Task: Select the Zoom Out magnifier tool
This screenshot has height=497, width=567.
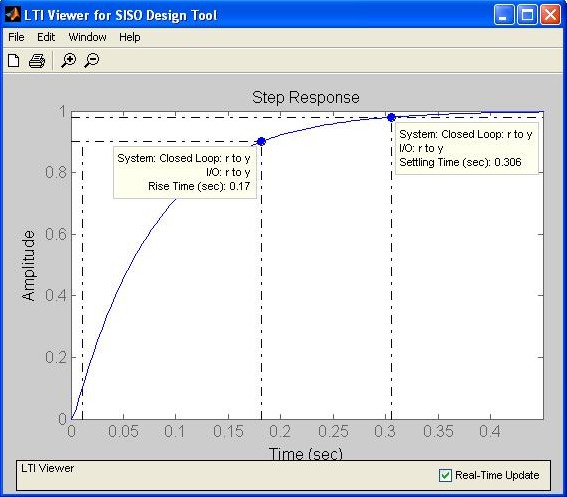Action: click(91, 60)
